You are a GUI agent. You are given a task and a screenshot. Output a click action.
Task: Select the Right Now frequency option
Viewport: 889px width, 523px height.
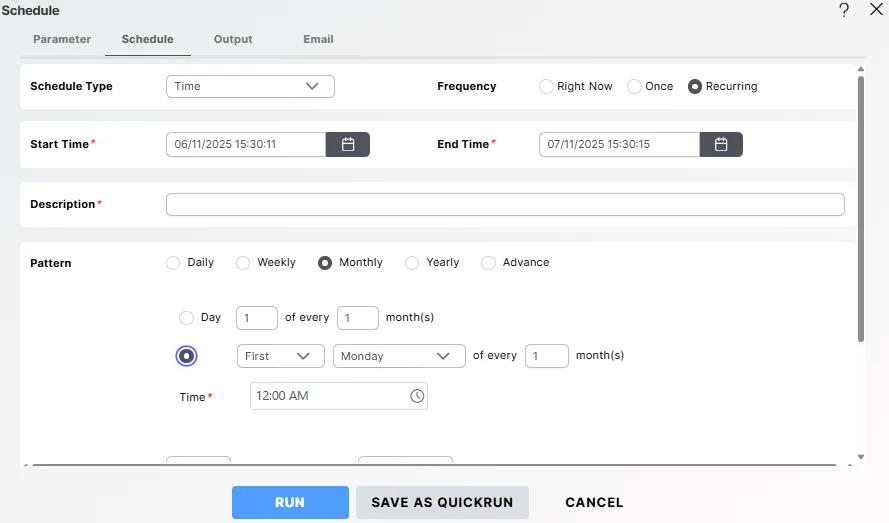tap(546, 87)
